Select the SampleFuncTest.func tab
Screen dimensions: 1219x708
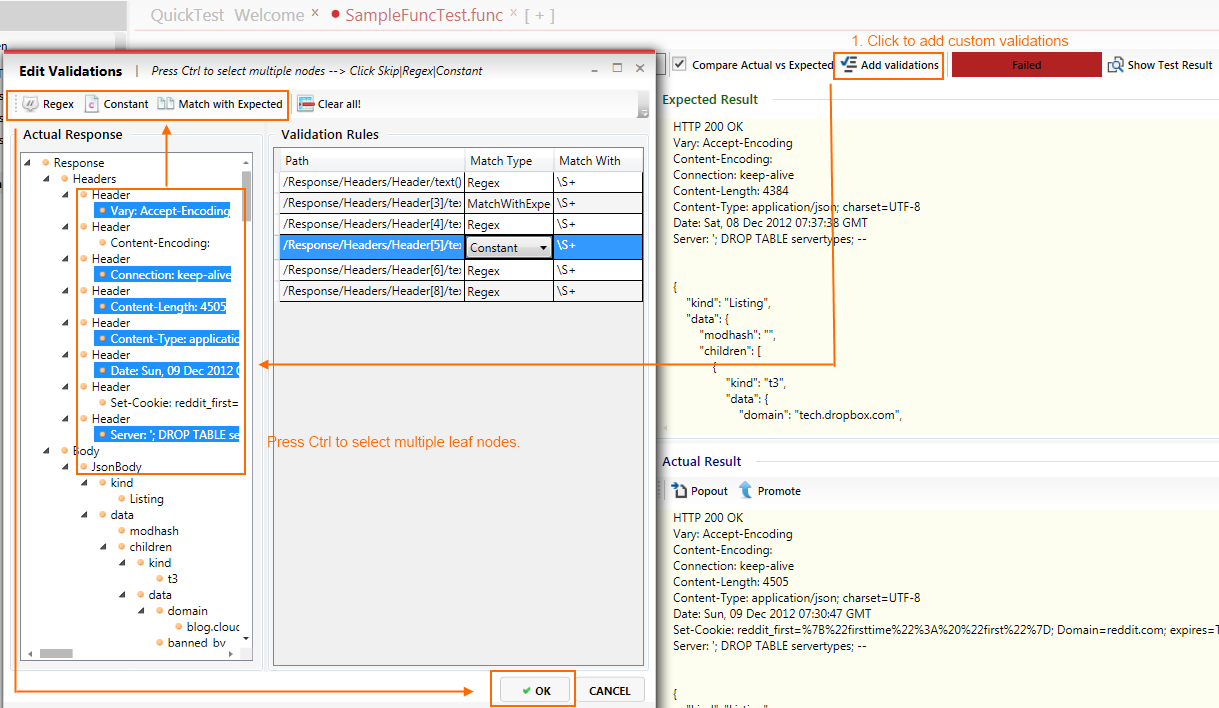point(424,15)
